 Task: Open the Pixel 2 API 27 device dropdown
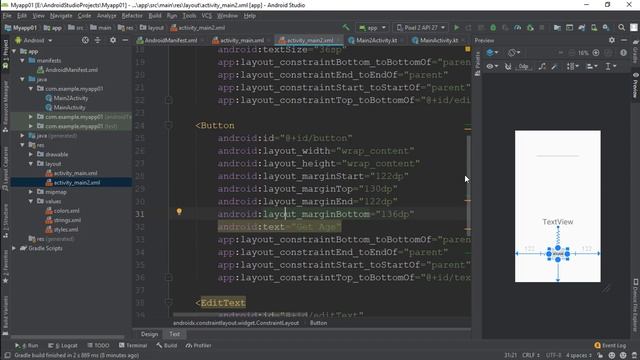[420, 28]
